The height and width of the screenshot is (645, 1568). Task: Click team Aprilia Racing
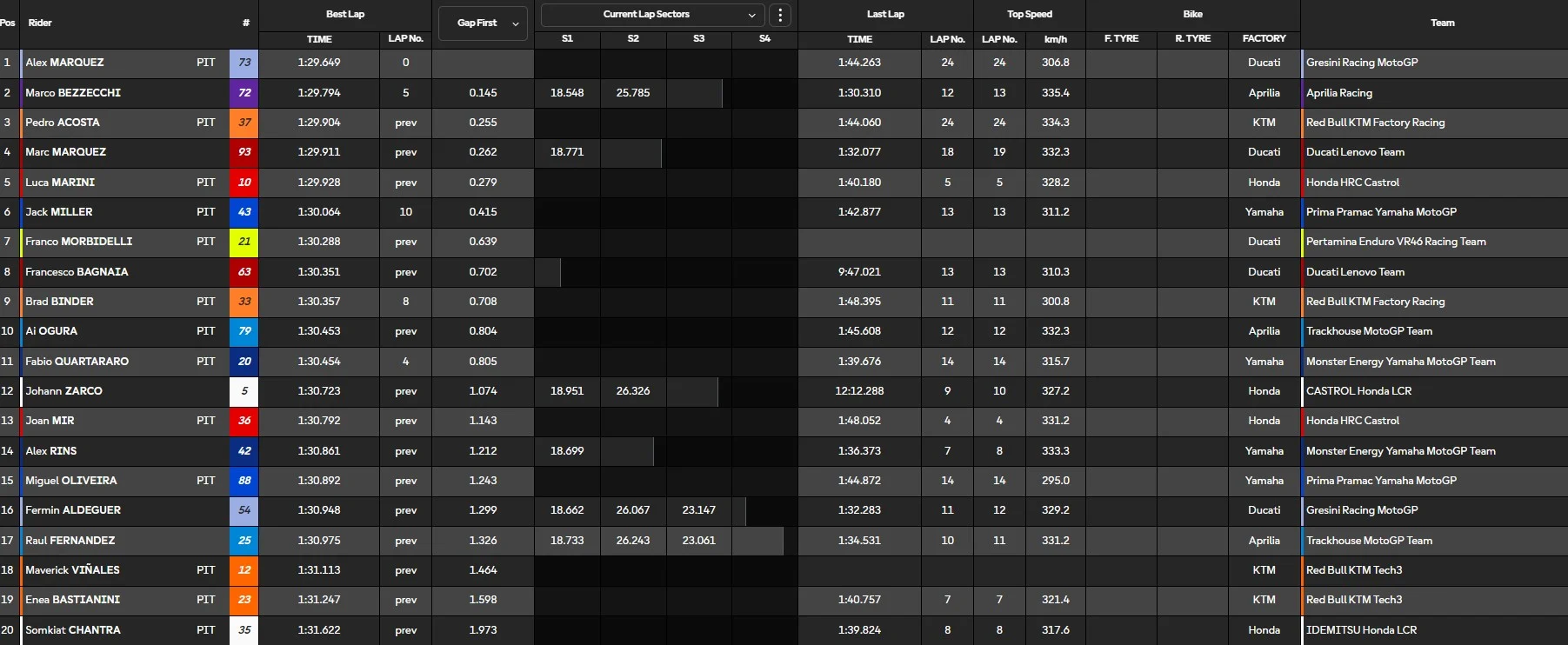tap(1339, 93)
